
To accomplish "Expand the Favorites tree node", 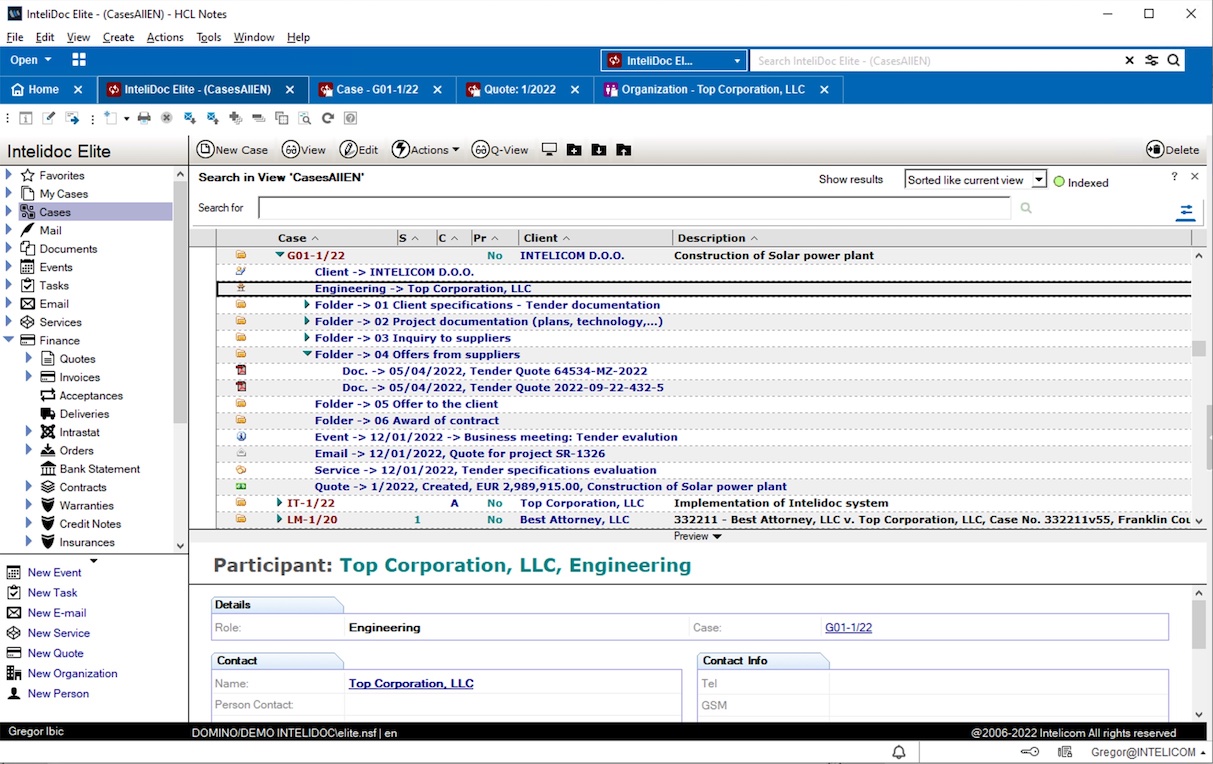I will (x=8, y=175).
